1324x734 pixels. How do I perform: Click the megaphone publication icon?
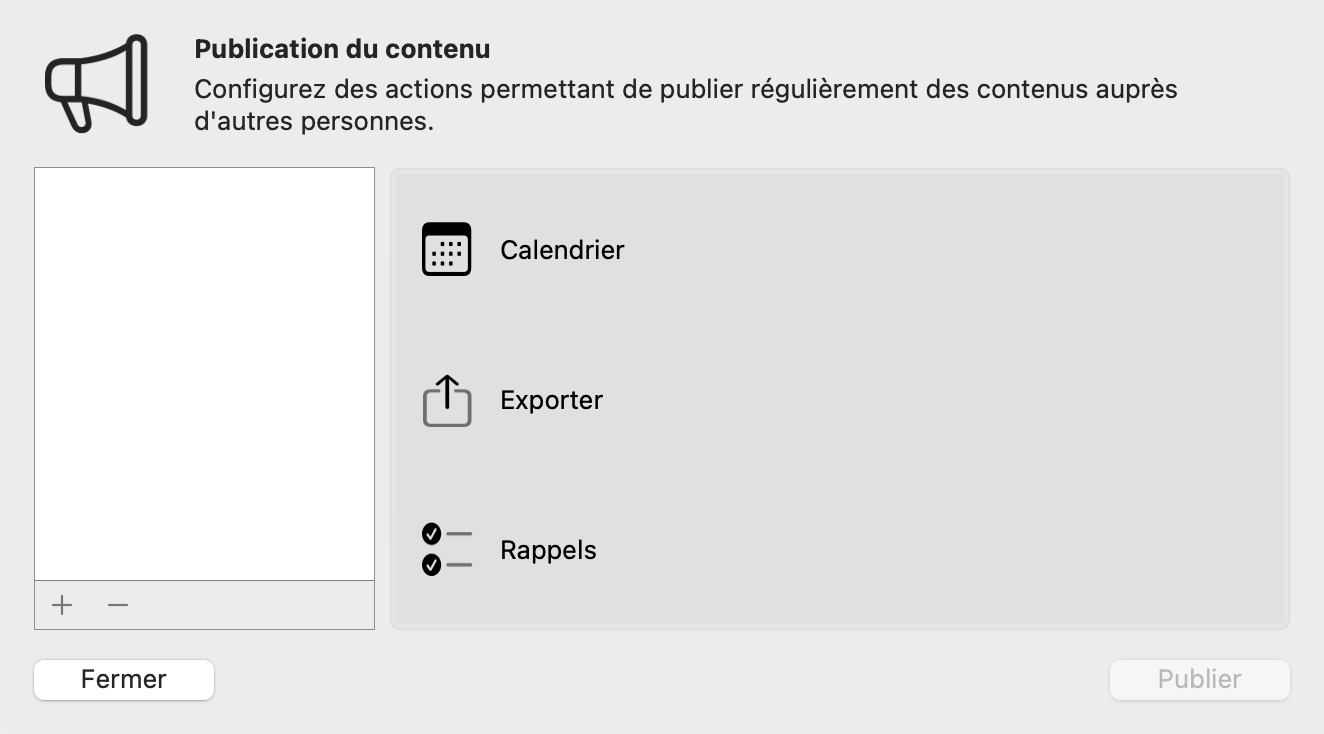(96, 83)
